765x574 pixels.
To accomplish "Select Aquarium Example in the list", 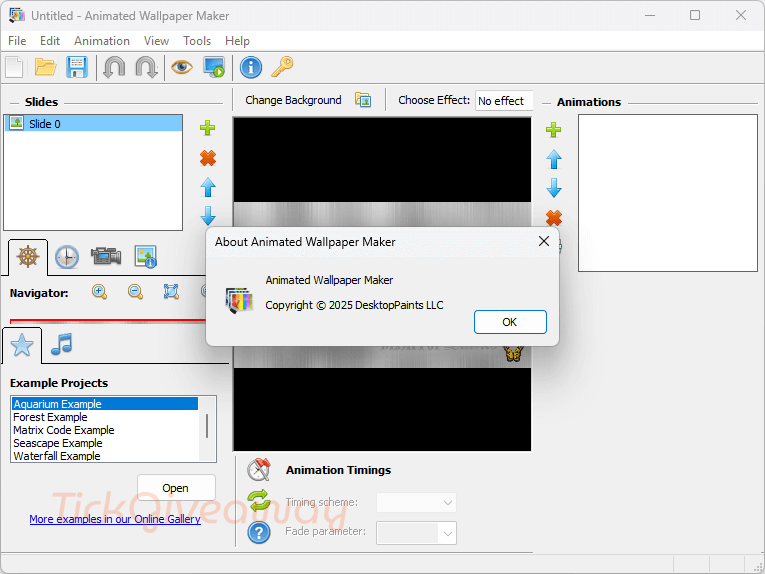I will pyautogui.click(x=105, y=404).
